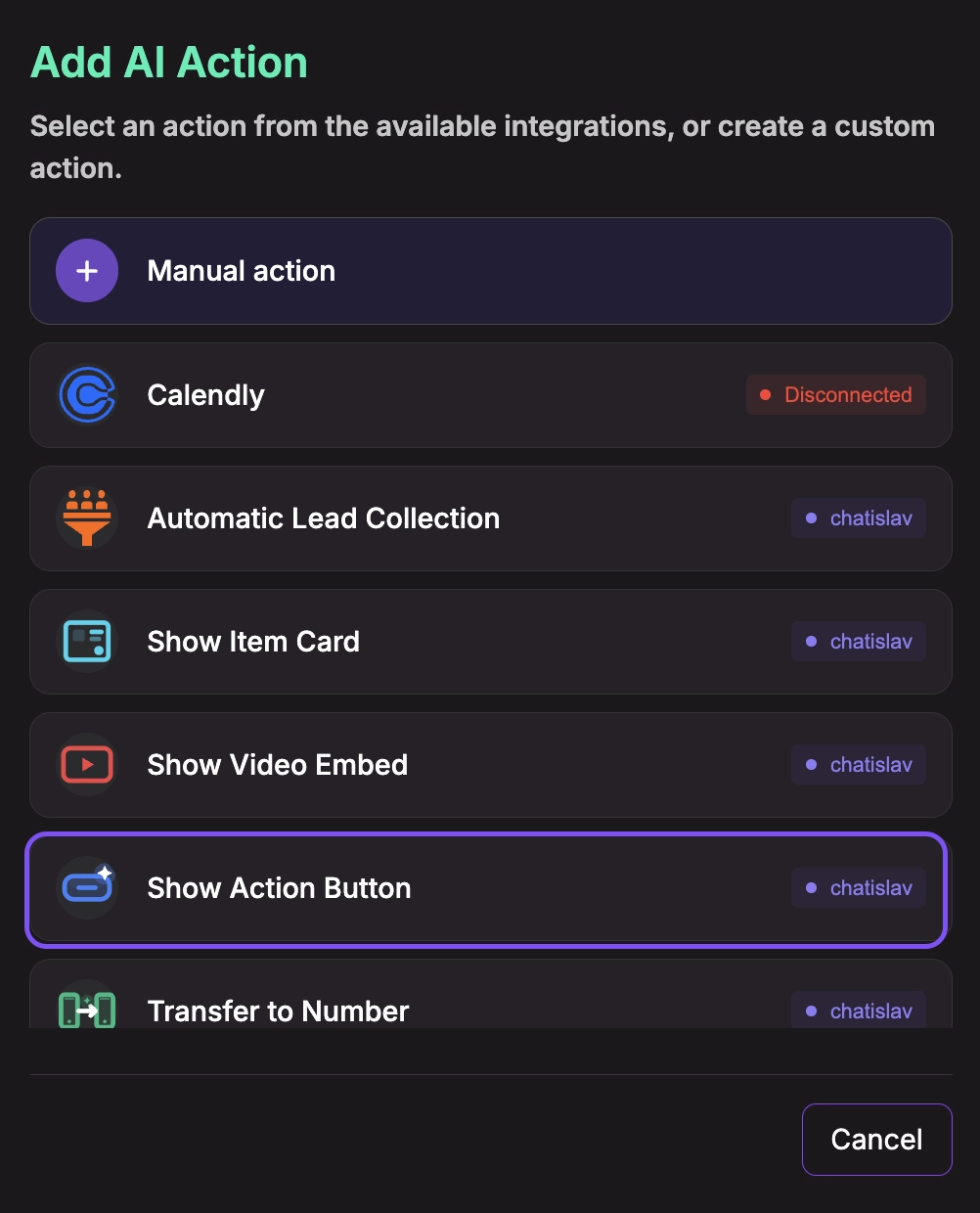Click the Disconnected status dot on Calendly
Image resolution: width=980 pixels, height=1213 pixels.
coord(765,394)
